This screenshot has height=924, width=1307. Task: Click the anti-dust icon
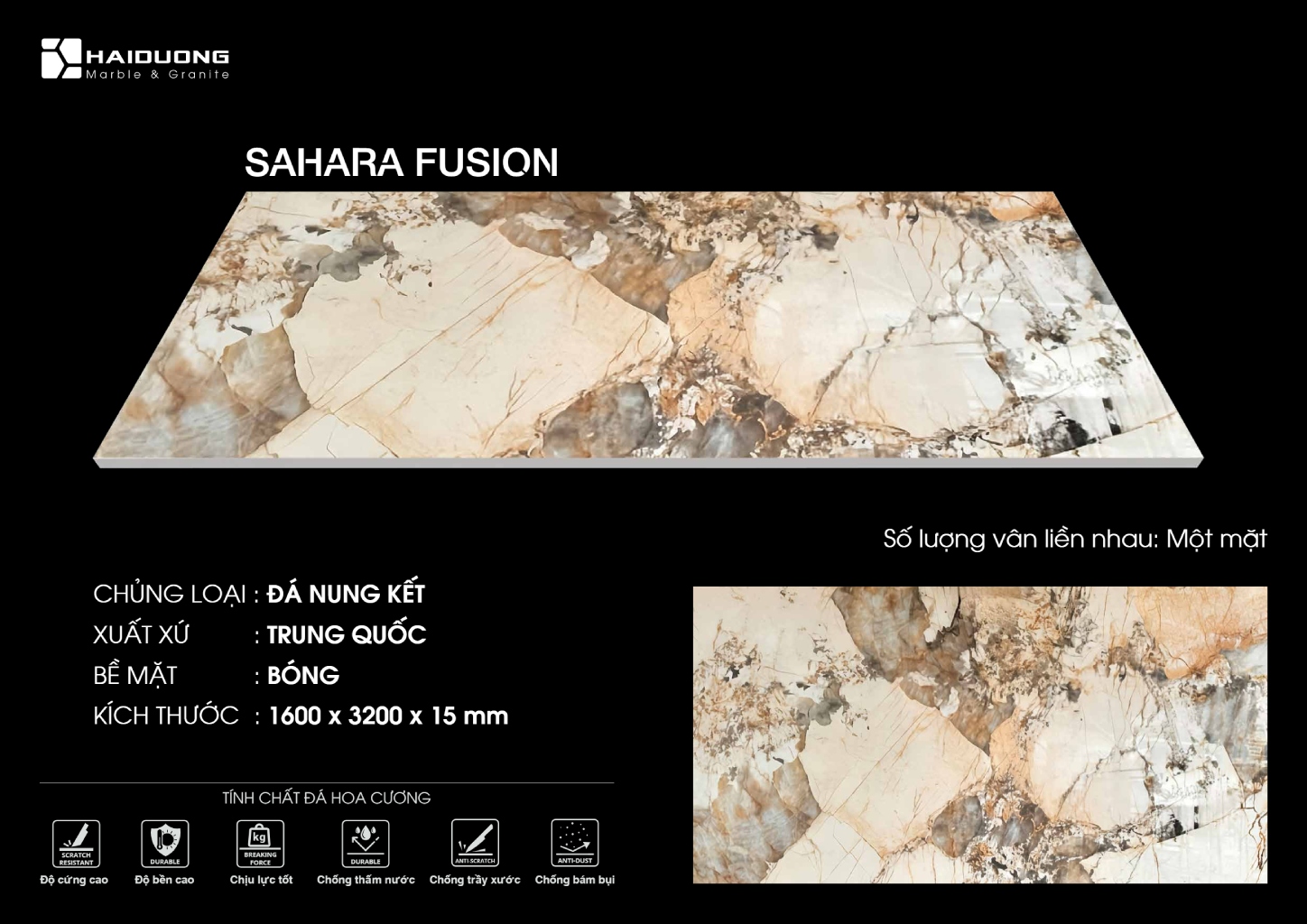click(x=574, y=843)
